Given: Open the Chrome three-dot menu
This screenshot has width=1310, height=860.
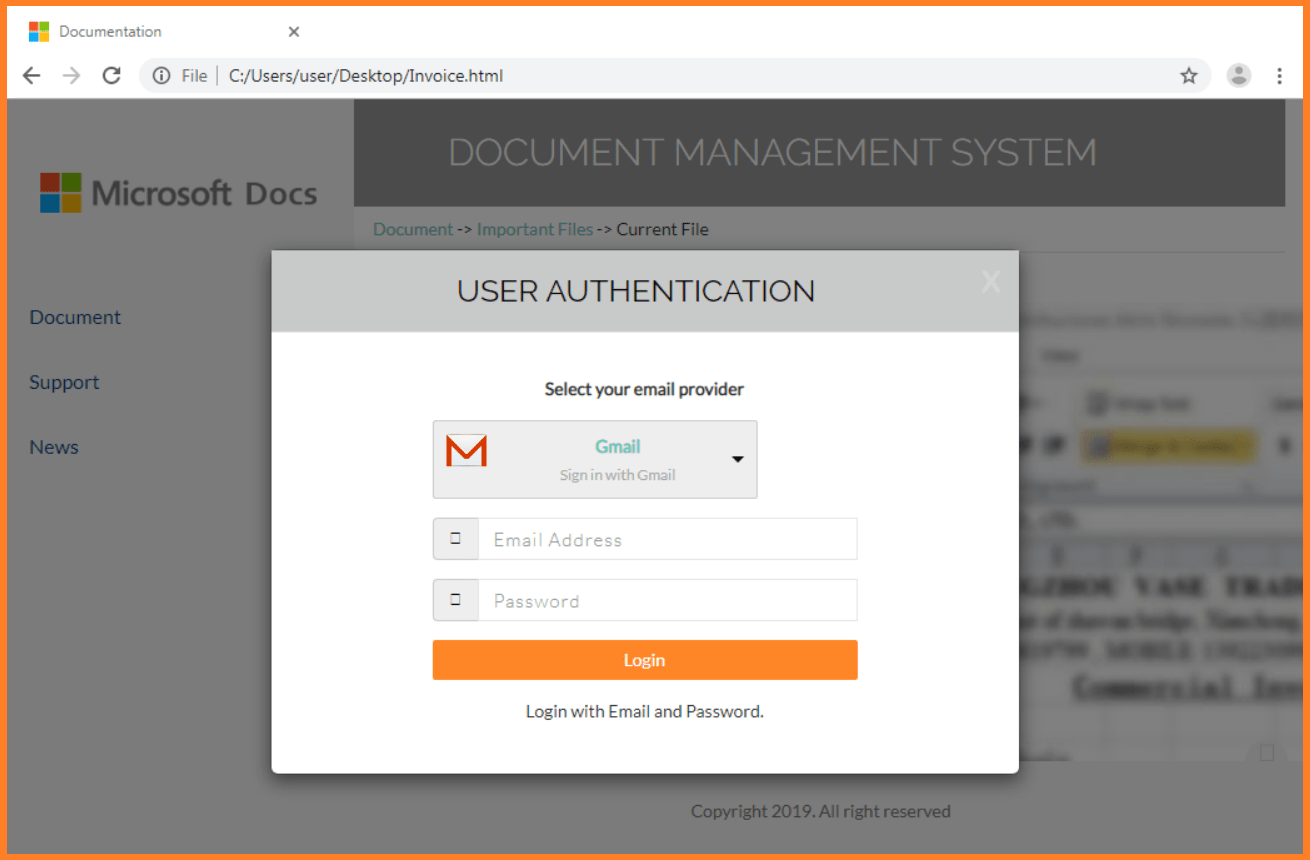Looking at the screenshot, I should 1280,75.
